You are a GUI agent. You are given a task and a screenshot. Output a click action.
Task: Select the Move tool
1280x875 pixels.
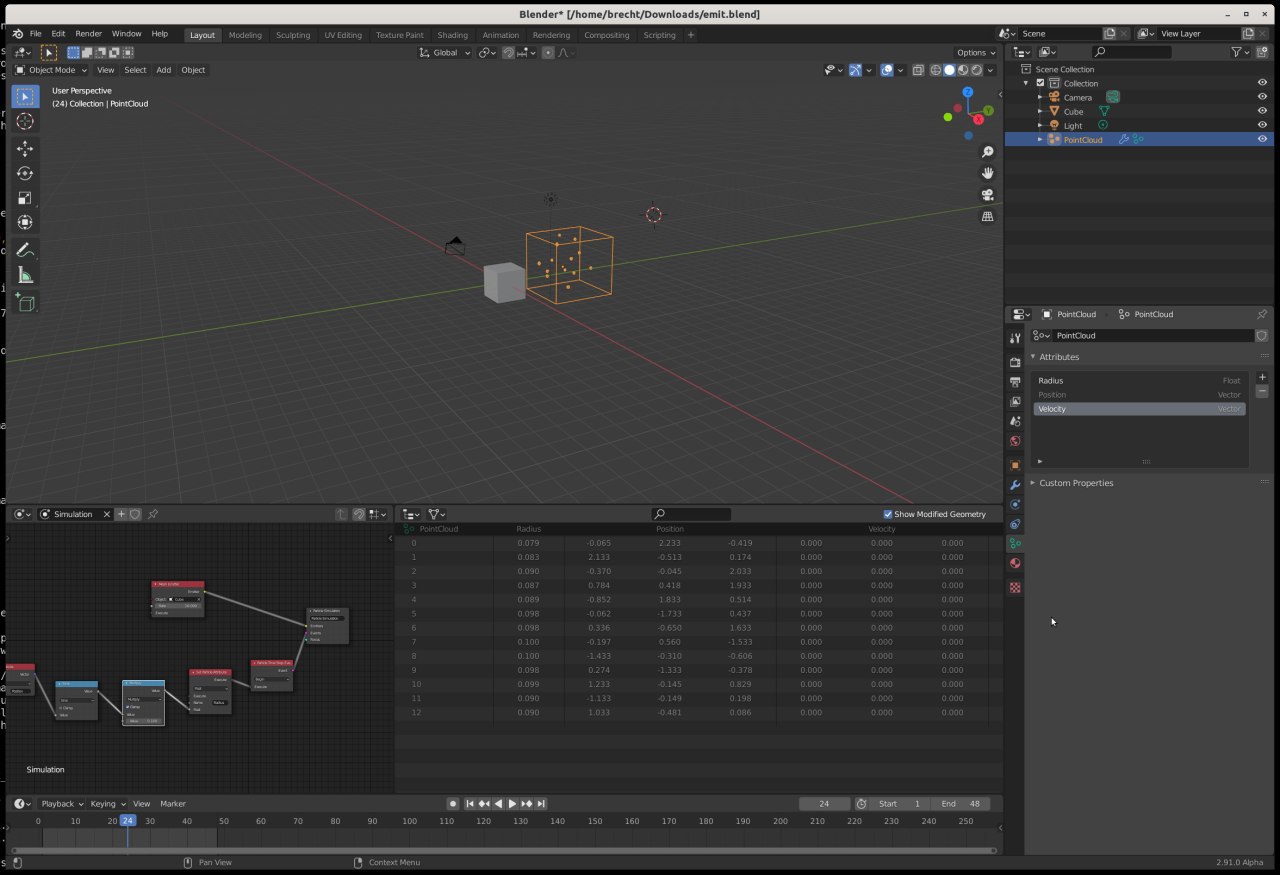tap(25, 148)
